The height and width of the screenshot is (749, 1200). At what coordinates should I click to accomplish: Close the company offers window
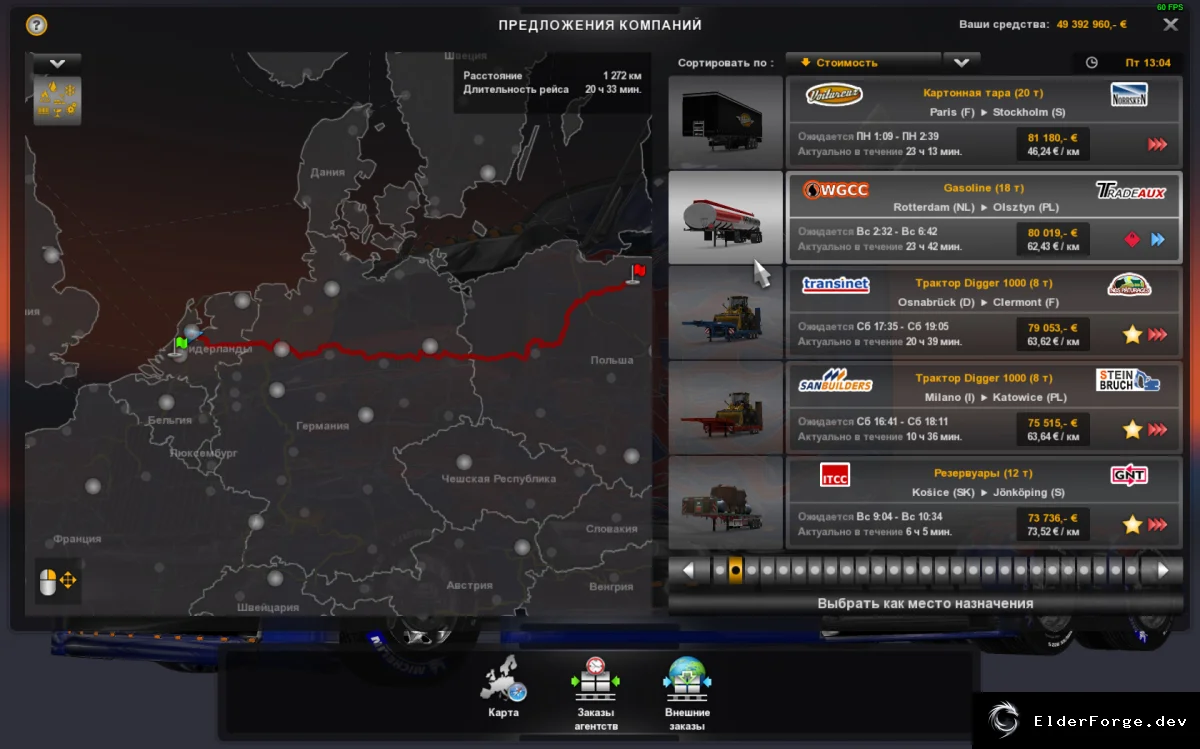point(1170,25)
